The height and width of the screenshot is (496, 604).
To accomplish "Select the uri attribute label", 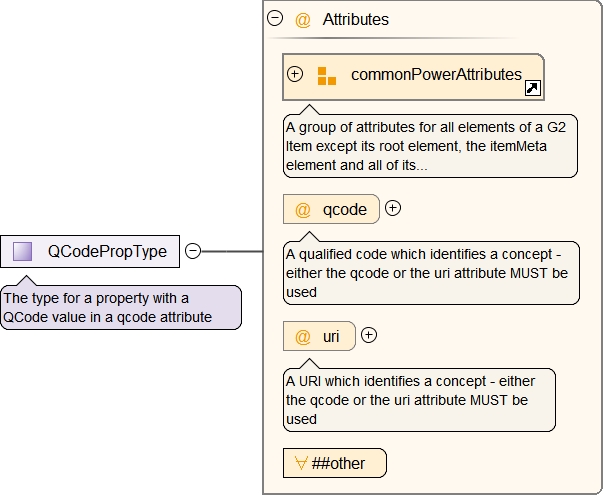I will (x=331, y=337).
